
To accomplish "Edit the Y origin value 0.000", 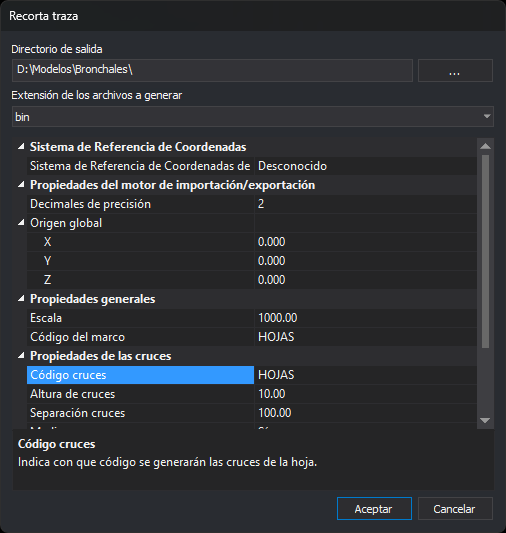I will (x=365, y=261).
